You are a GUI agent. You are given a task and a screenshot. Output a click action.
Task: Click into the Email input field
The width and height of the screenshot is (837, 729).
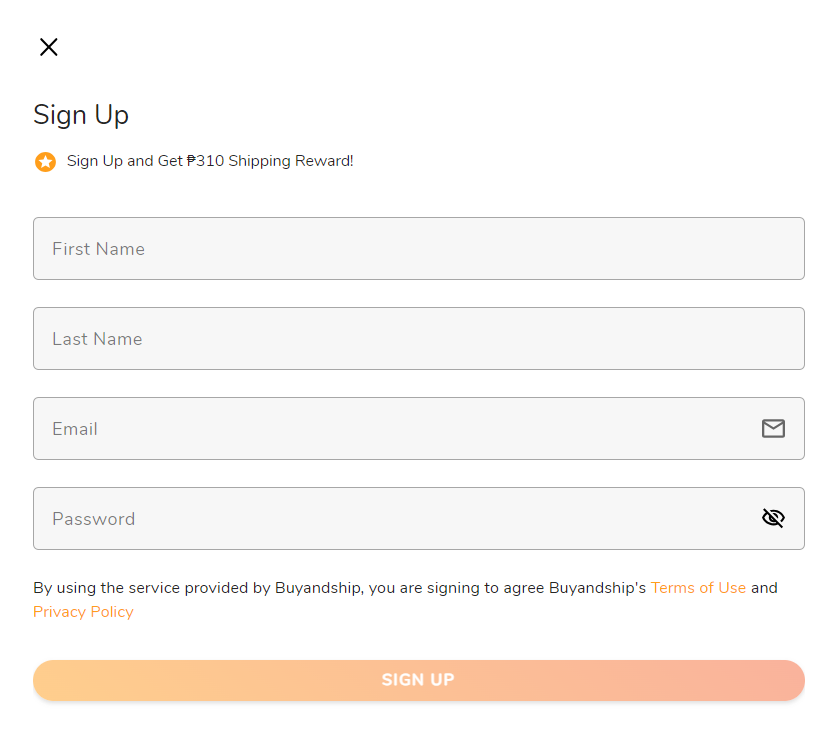(x=418, y=429)
